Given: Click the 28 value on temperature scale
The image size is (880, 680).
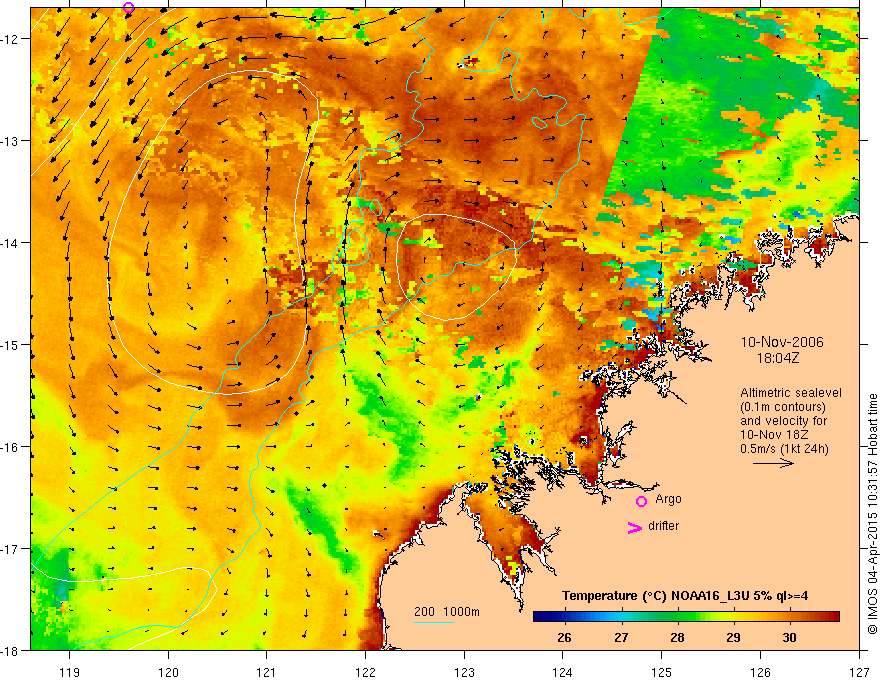Looking at the screenshot, I should click(x=677, y=638).
